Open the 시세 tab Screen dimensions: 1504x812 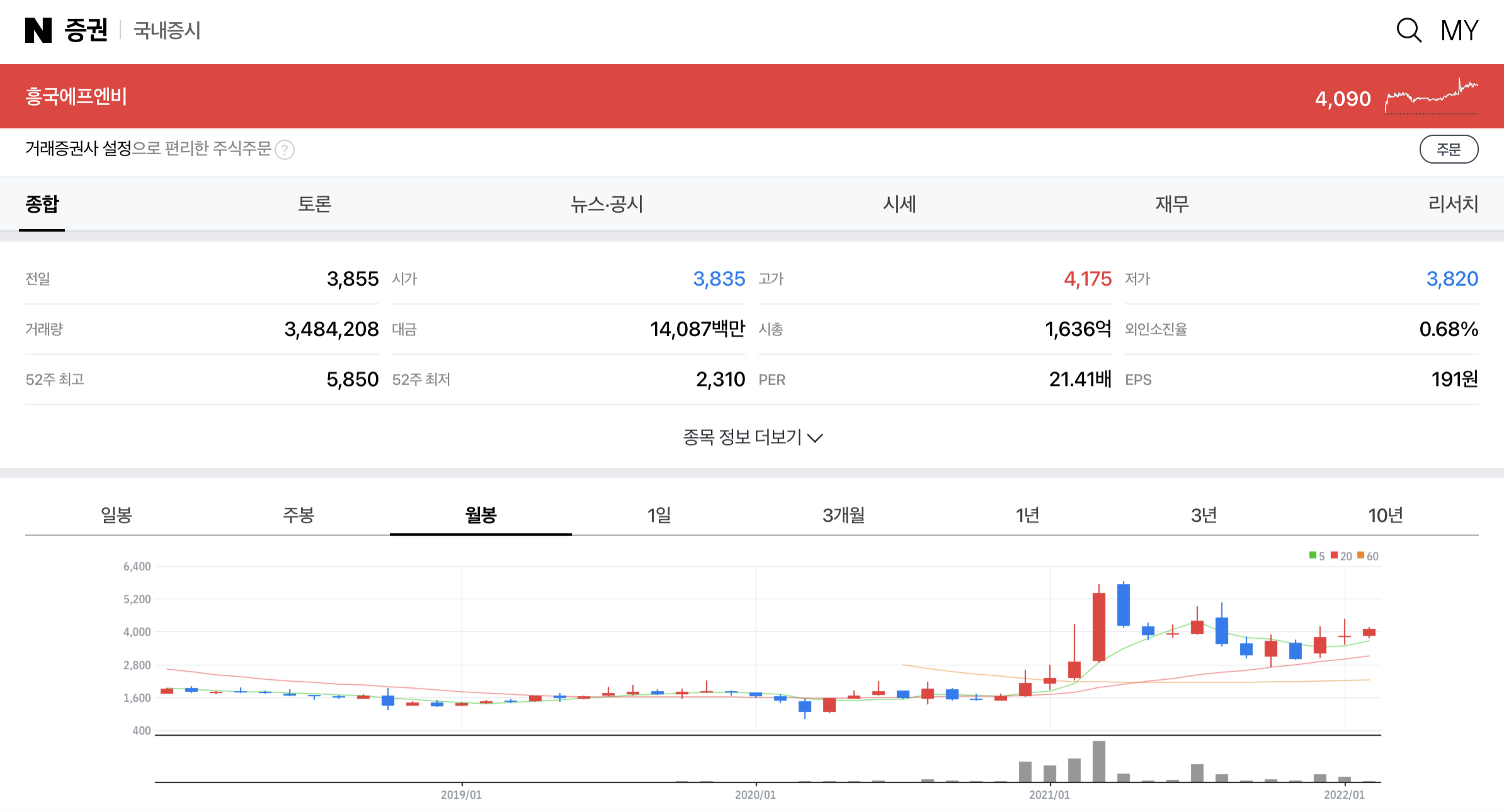899,204
